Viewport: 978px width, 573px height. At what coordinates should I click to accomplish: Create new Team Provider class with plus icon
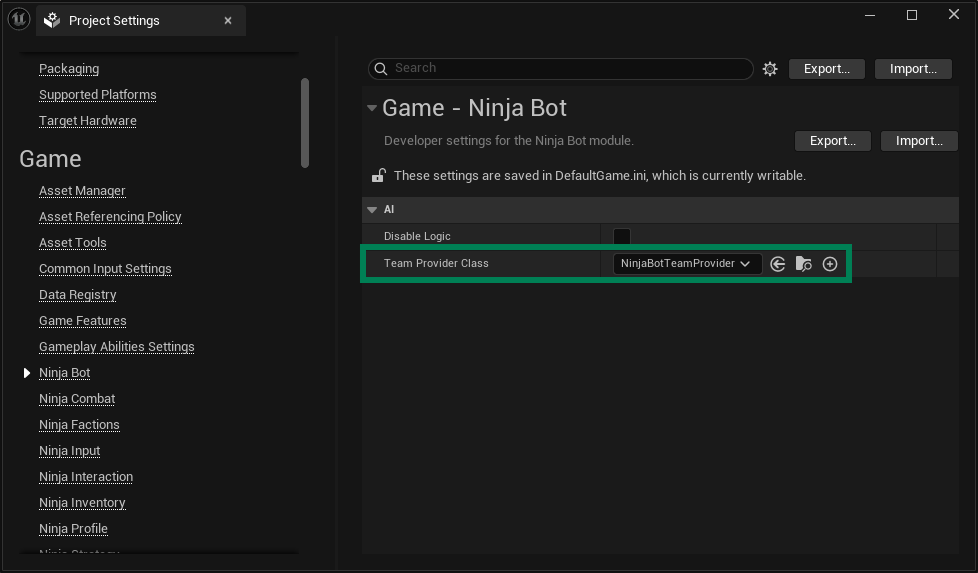coord(830,264)
